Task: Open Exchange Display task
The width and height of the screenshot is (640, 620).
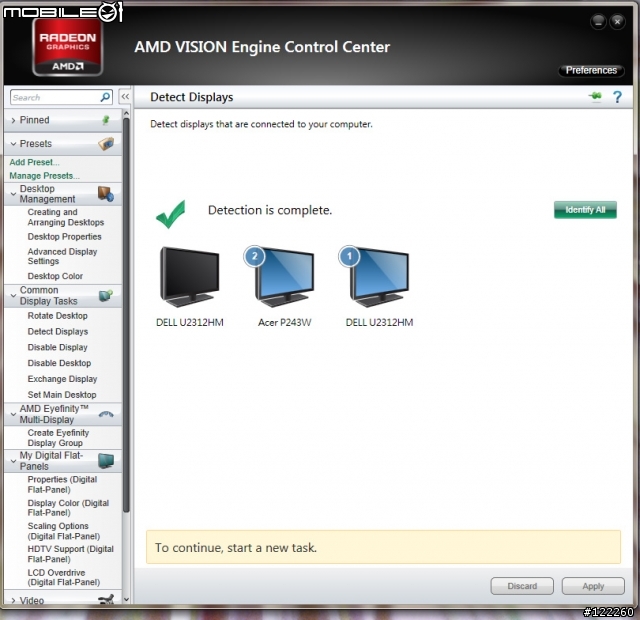Action: (62, 379)
